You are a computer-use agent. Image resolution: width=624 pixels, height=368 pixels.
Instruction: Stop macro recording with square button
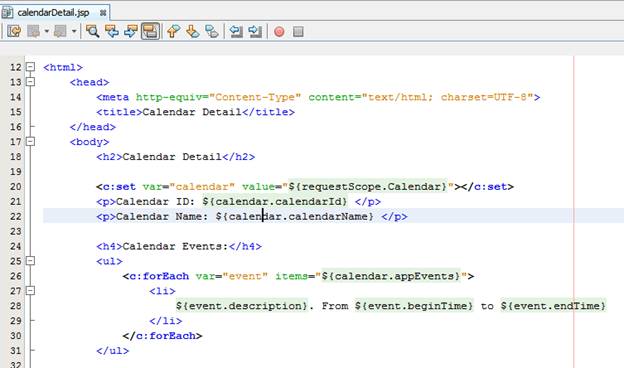[298, 32]
